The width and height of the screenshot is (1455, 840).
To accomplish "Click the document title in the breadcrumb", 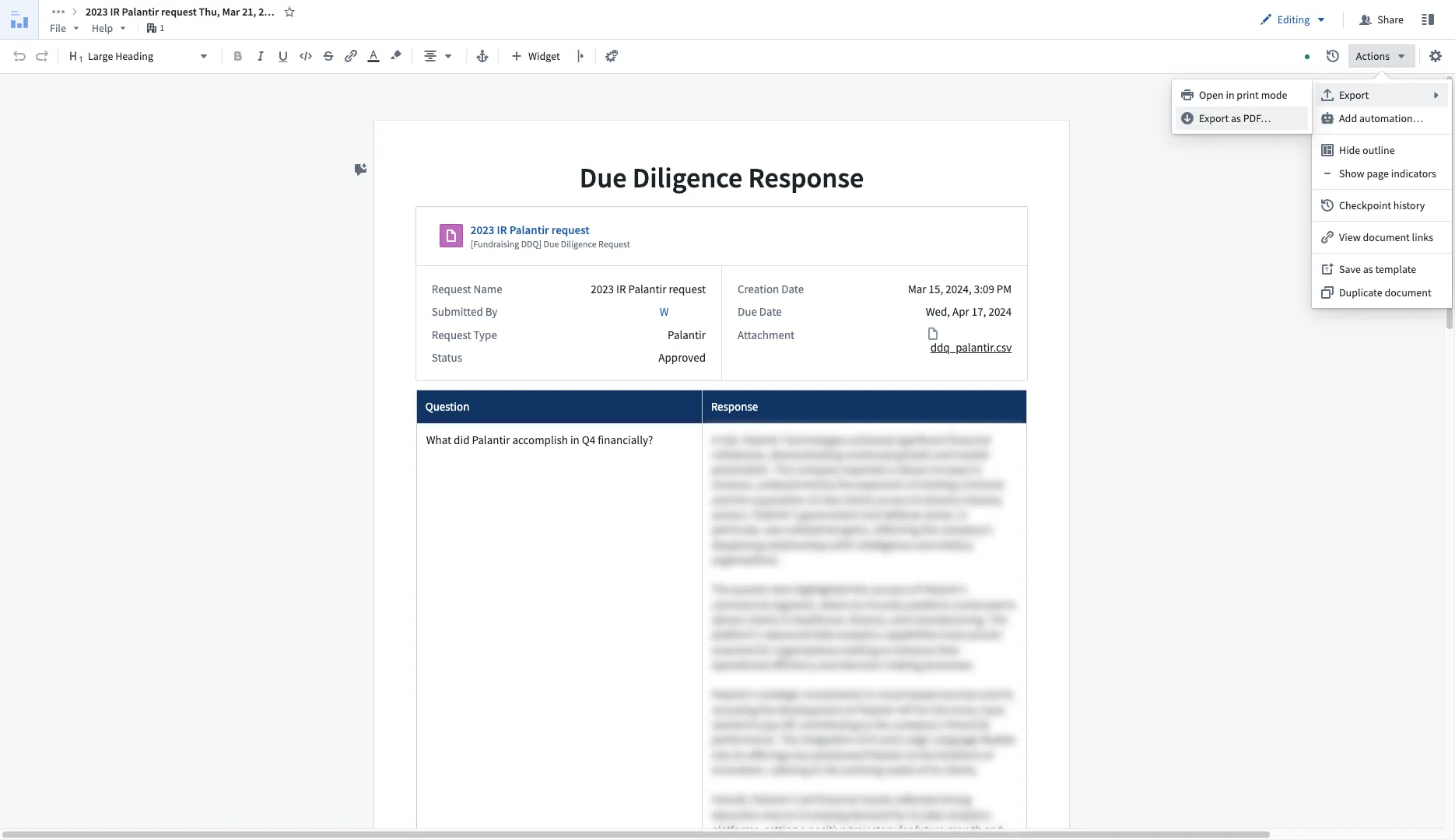I will pyautogui.click(x=180, y=12).
